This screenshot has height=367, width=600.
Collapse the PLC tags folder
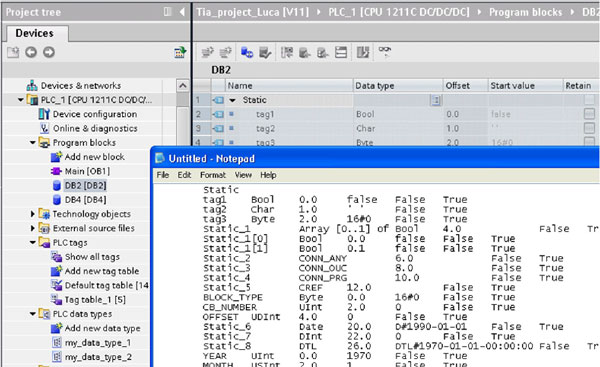tap(33, 242)
